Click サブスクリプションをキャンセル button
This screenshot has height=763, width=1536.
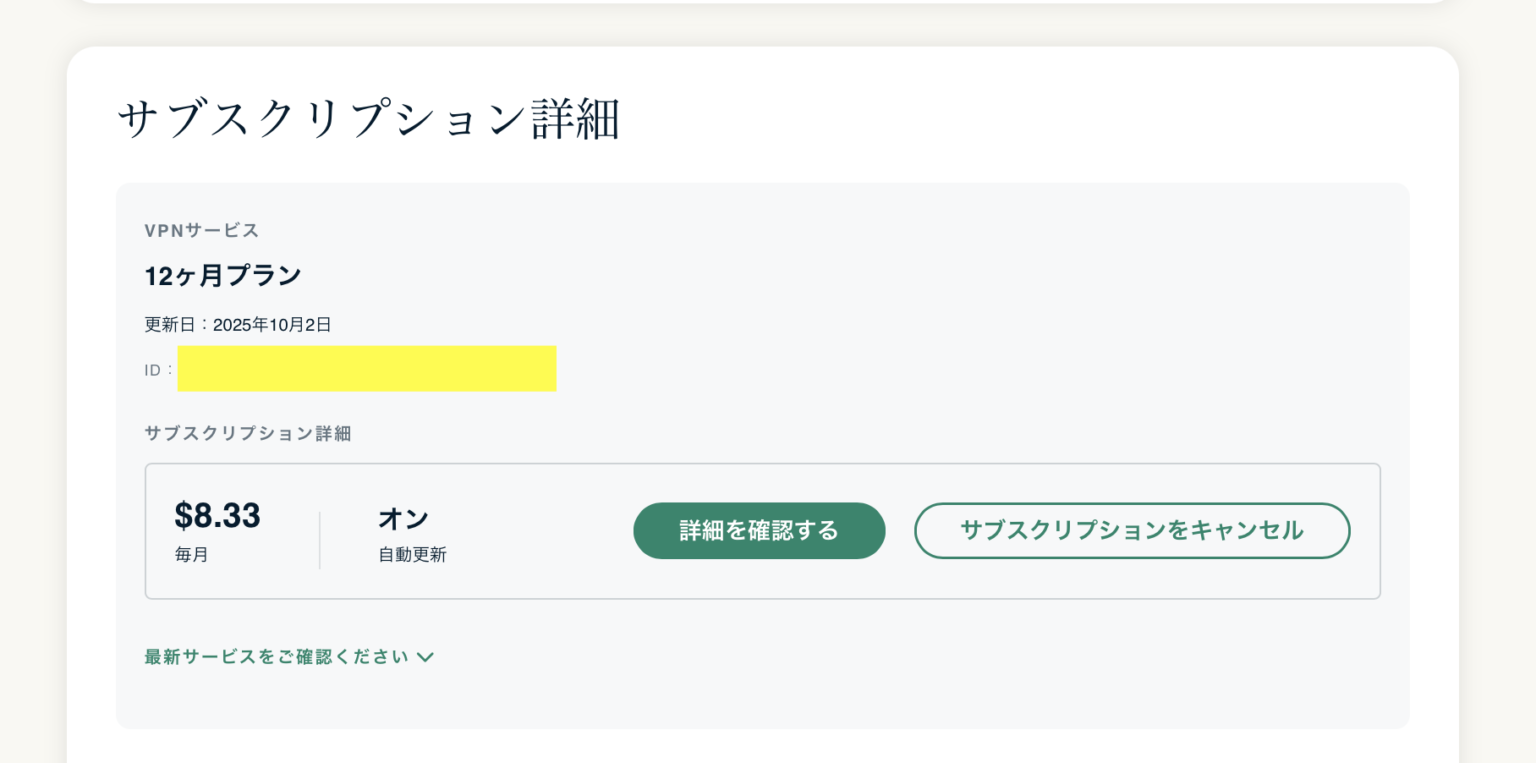pyautogui.click(x=1132, y=530)
